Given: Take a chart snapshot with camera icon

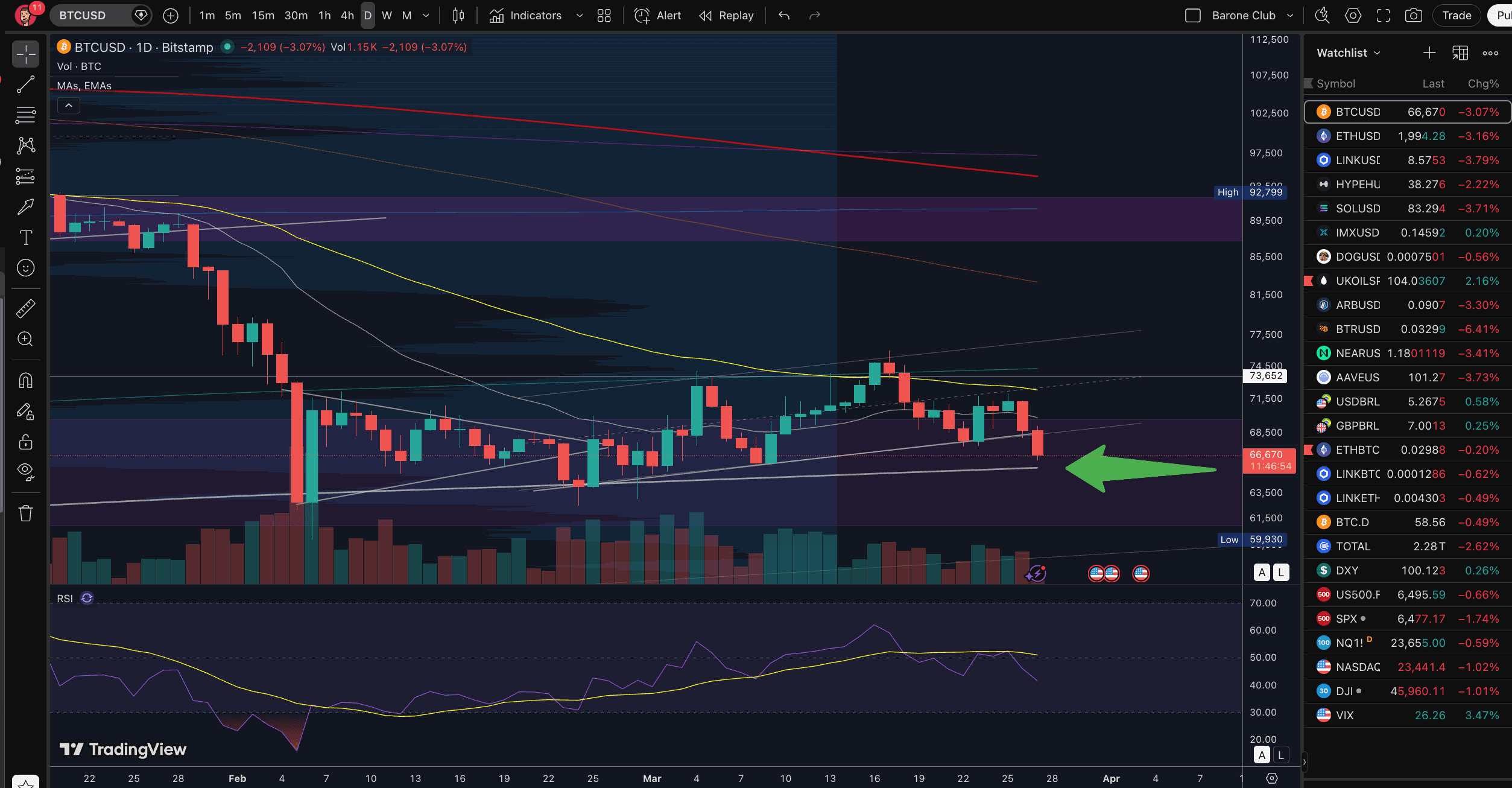Looking at the screenshot, I should (1413, 16).
